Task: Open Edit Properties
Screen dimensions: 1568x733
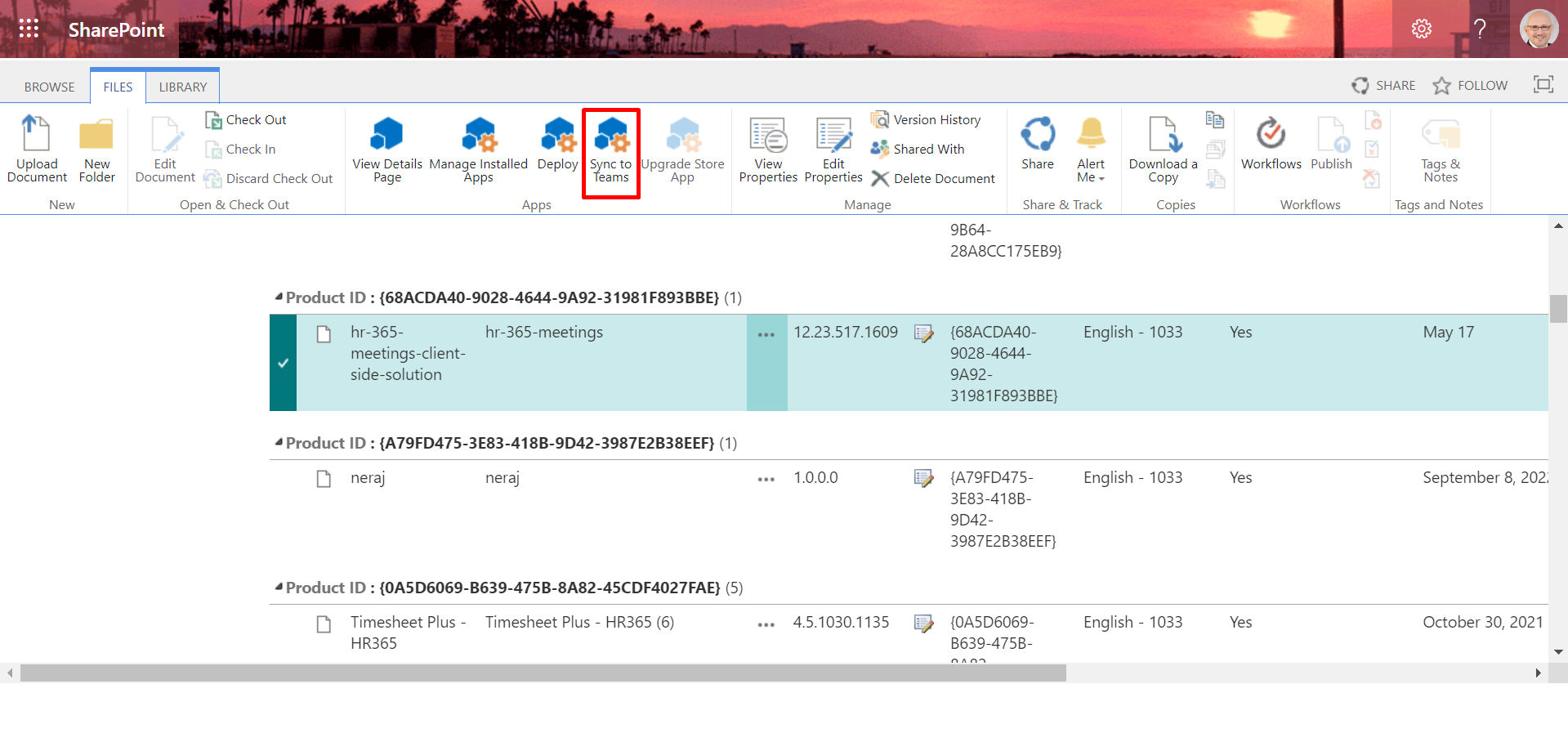Action: tap(833, 149)
